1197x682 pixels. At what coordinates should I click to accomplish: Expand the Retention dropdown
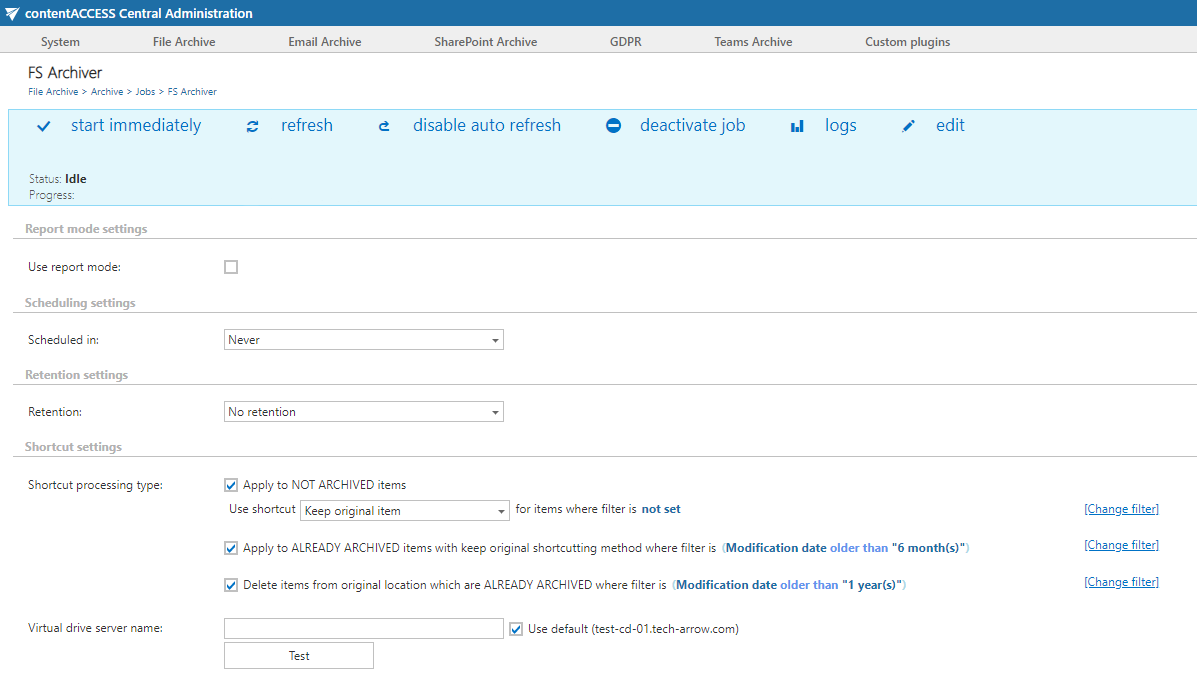363,411
